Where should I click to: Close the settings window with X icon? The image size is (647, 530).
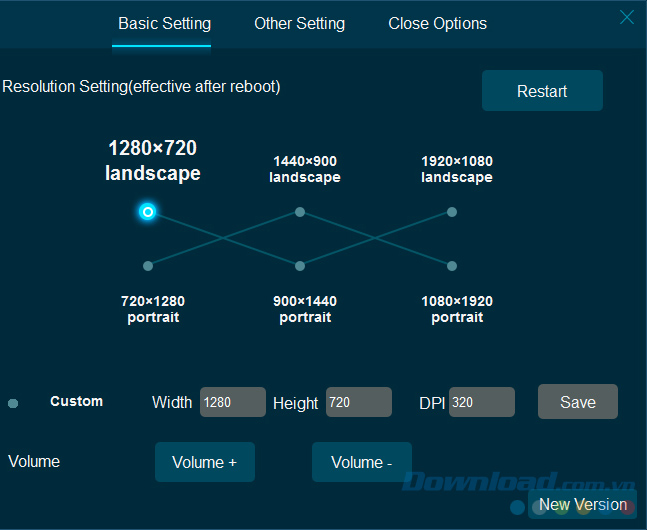[627, 17]
